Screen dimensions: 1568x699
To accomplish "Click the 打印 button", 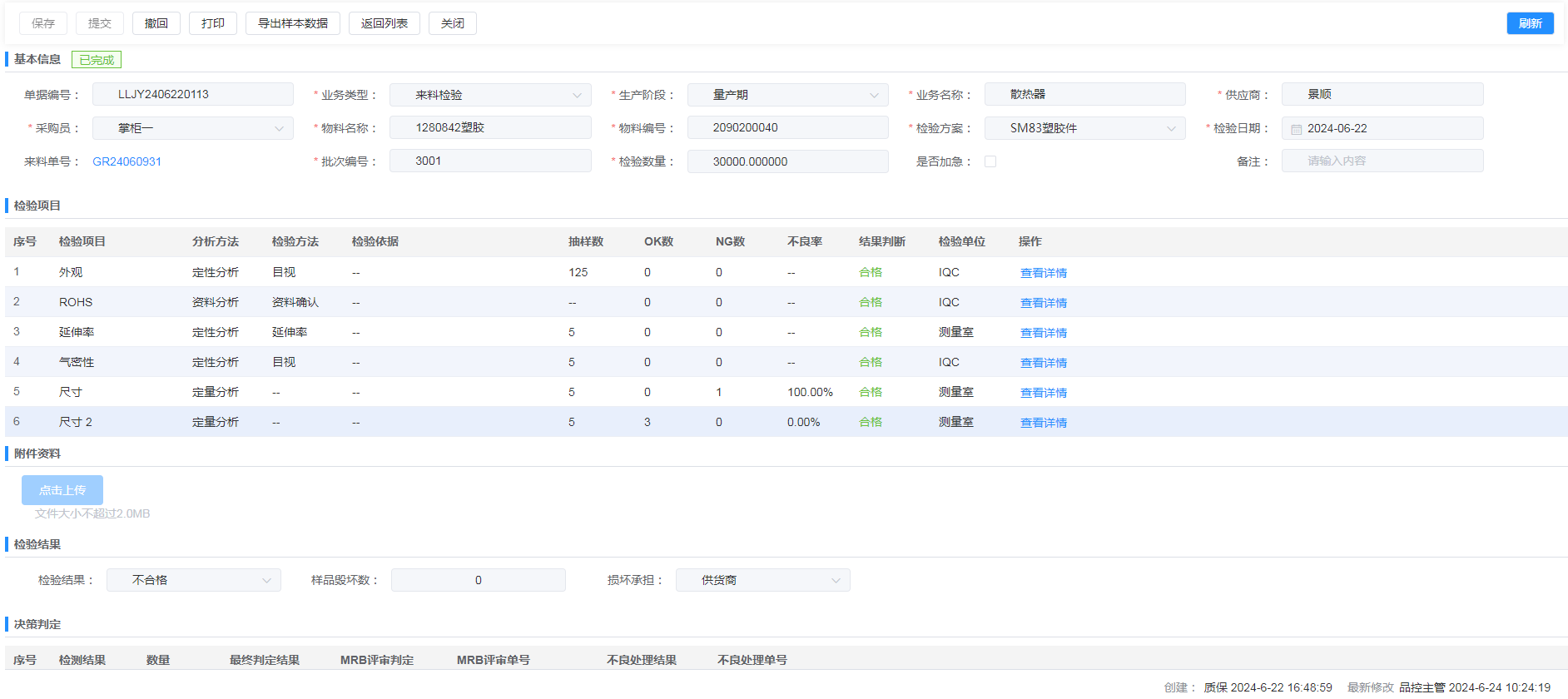I will [x=213, y=23].
